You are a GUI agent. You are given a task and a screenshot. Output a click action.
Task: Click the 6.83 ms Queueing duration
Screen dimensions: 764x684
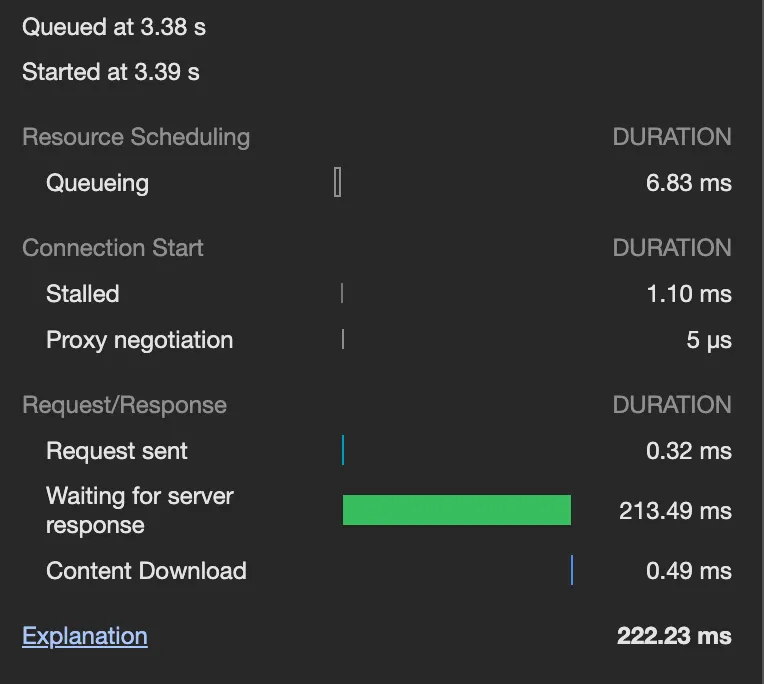[x=688, y=183]
